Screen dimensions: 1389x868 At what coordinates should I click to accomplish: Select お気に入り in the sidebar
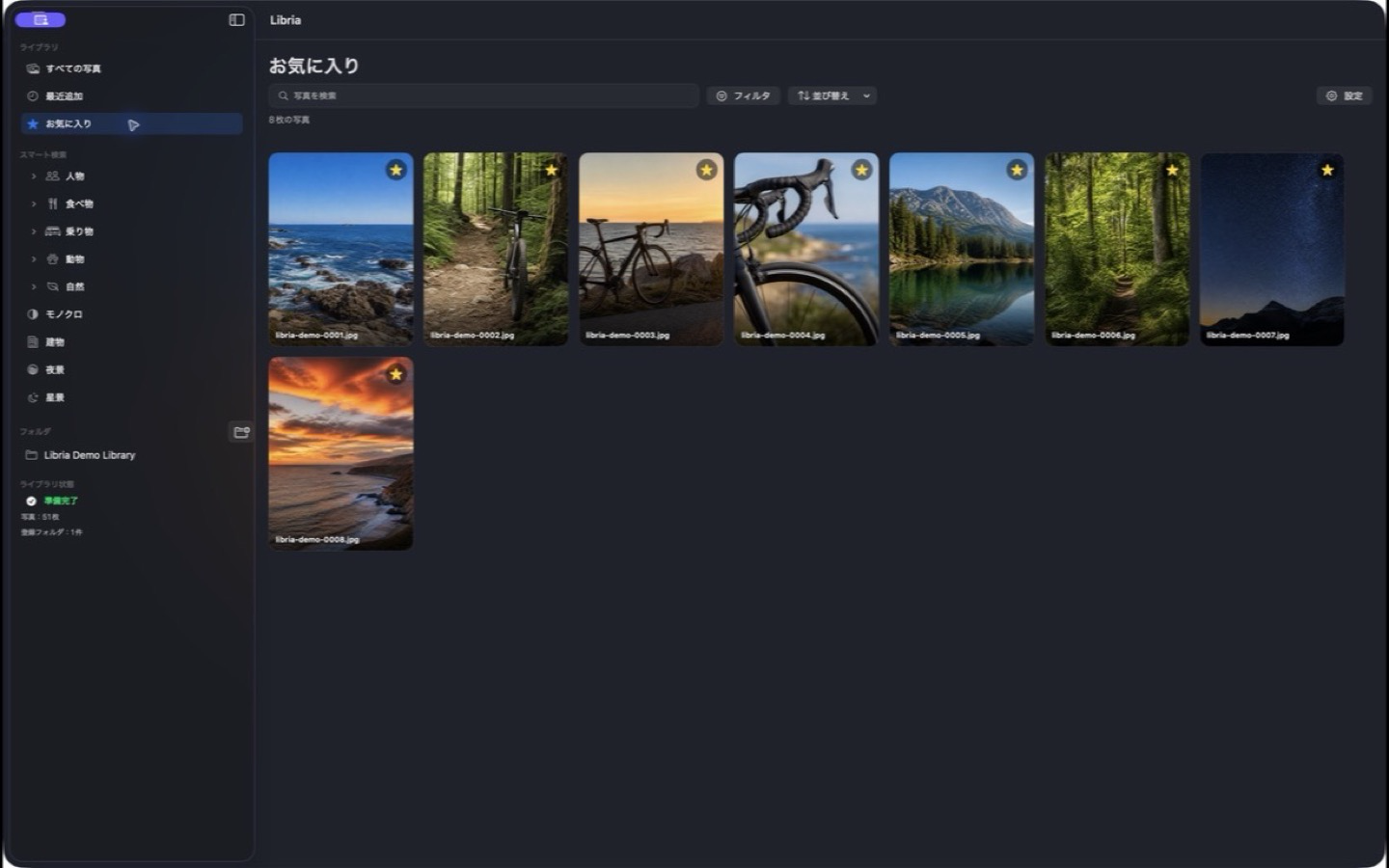point(131,123)
